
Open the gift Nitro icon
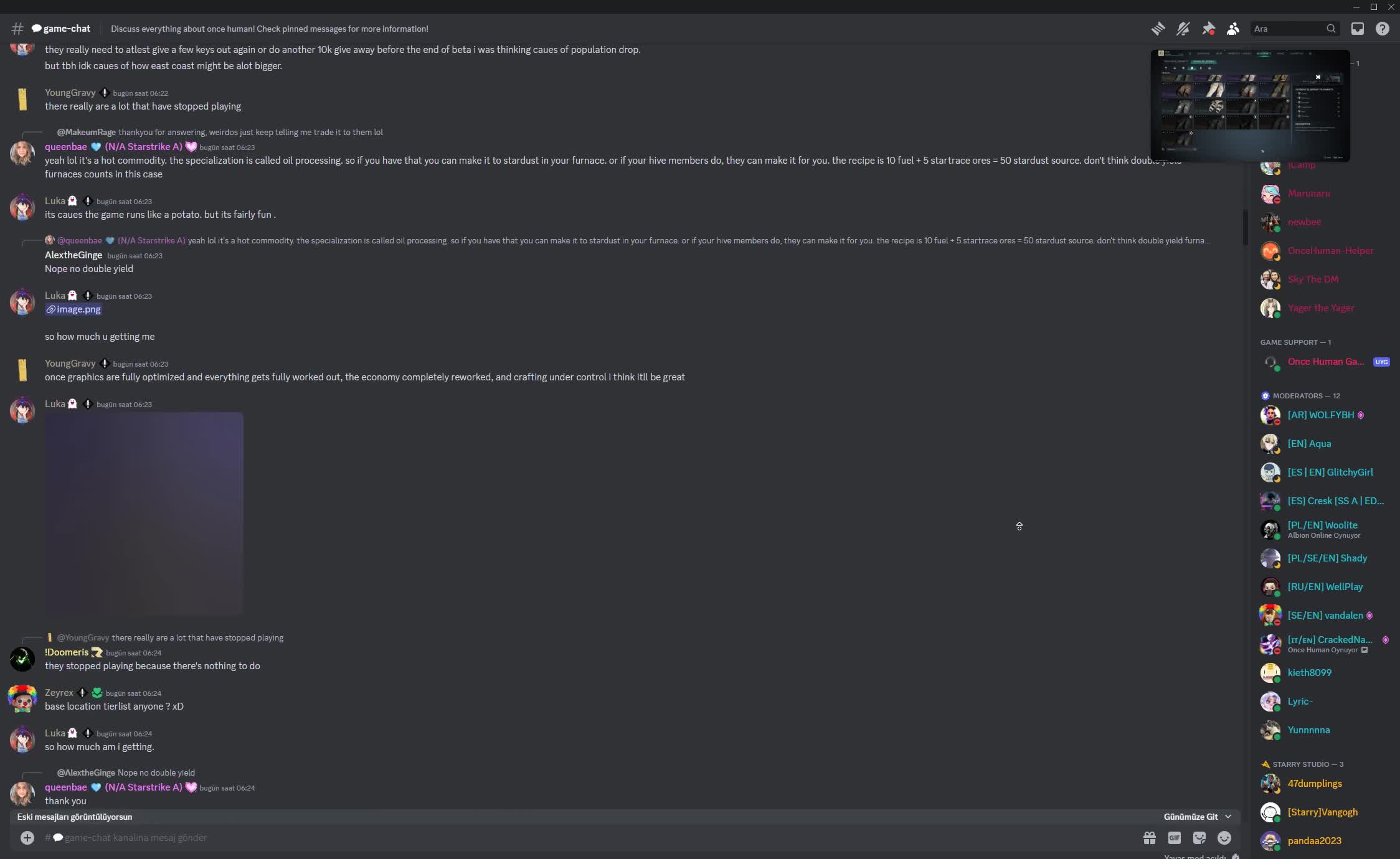(1150, 838)
